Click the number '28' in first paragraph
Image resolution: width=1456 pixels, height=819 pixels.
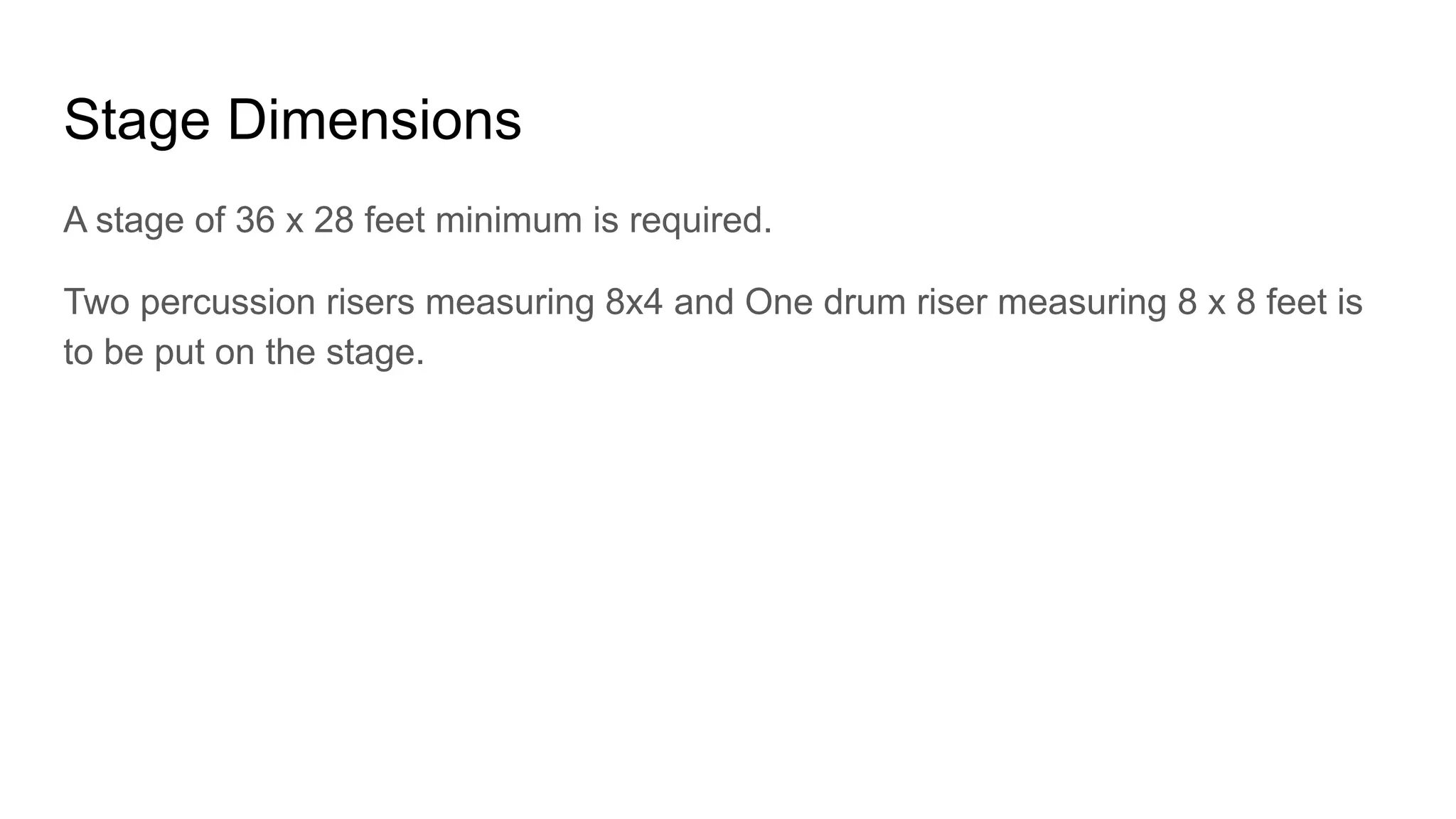click(334, 220)
